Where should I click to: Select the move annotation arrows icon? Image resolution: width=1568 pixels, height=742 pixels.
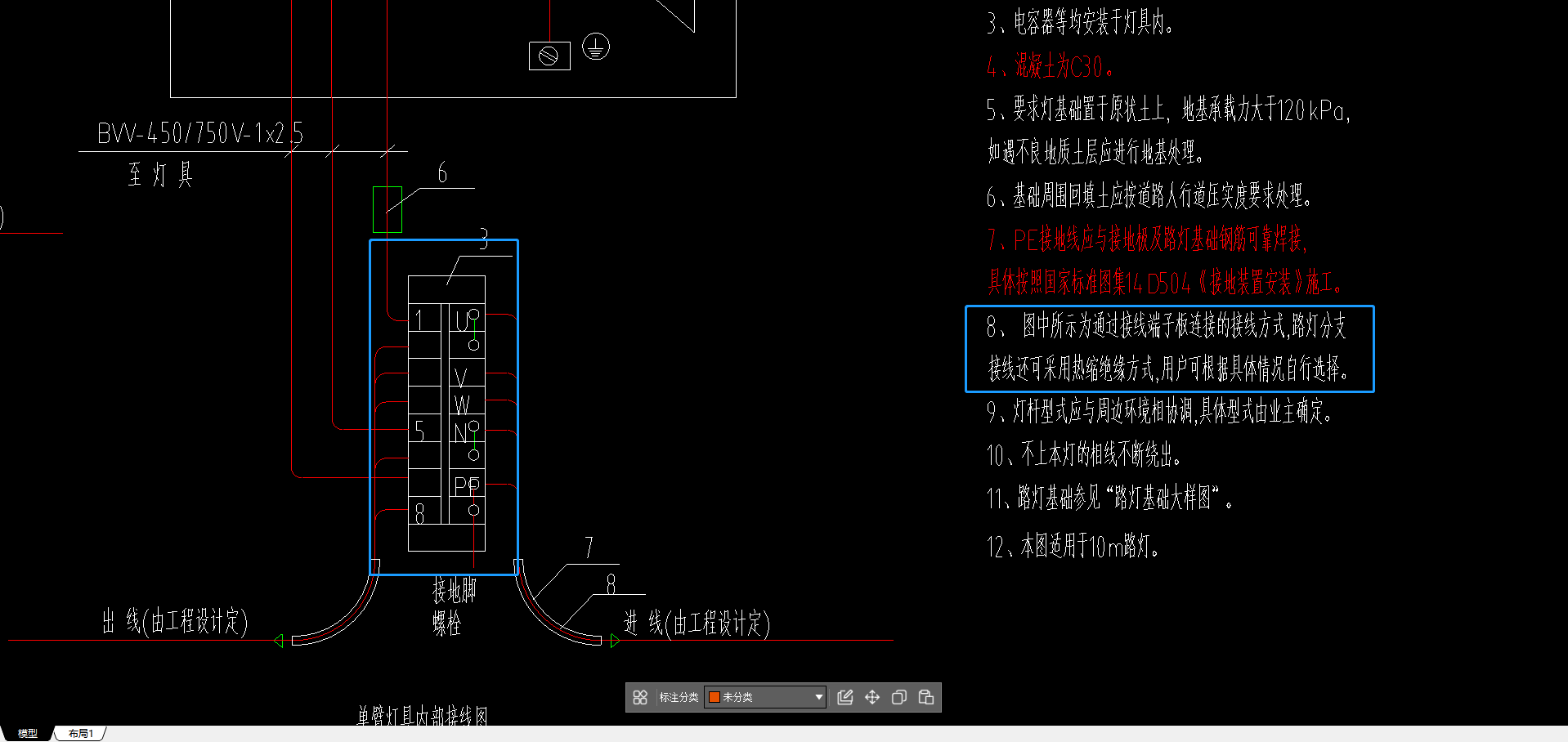click(x=872, y=697)
